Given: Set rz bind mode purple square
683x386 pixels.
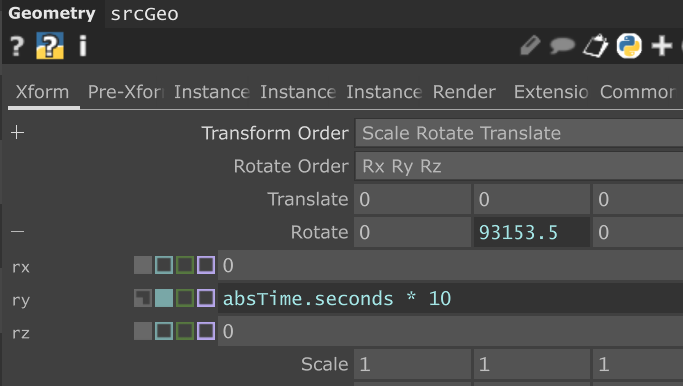Looking at the screenshot, I should (206, 332).
